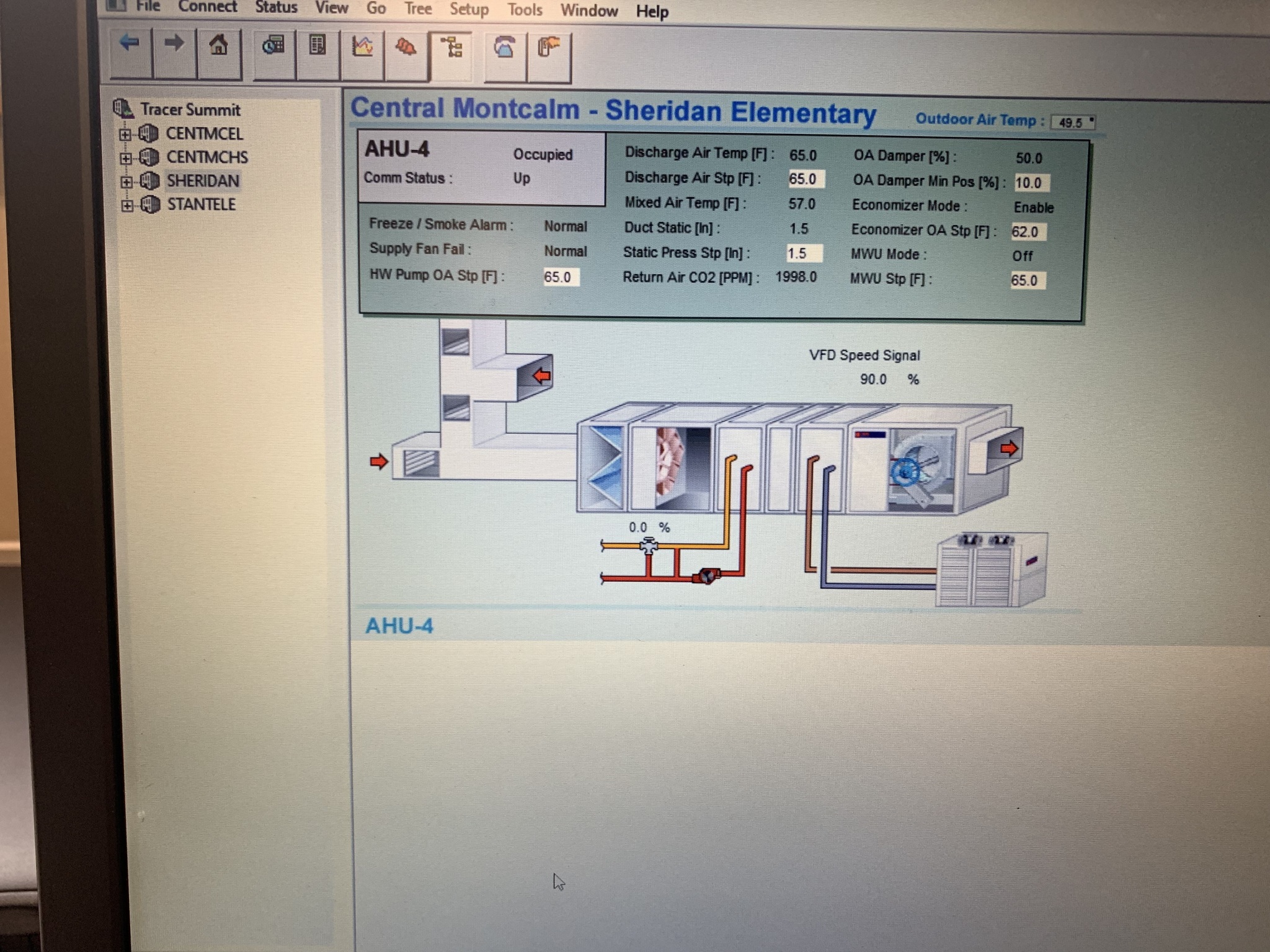
Task: Click the Economizer OA Stp field
Action: (x=1028, y=232)
